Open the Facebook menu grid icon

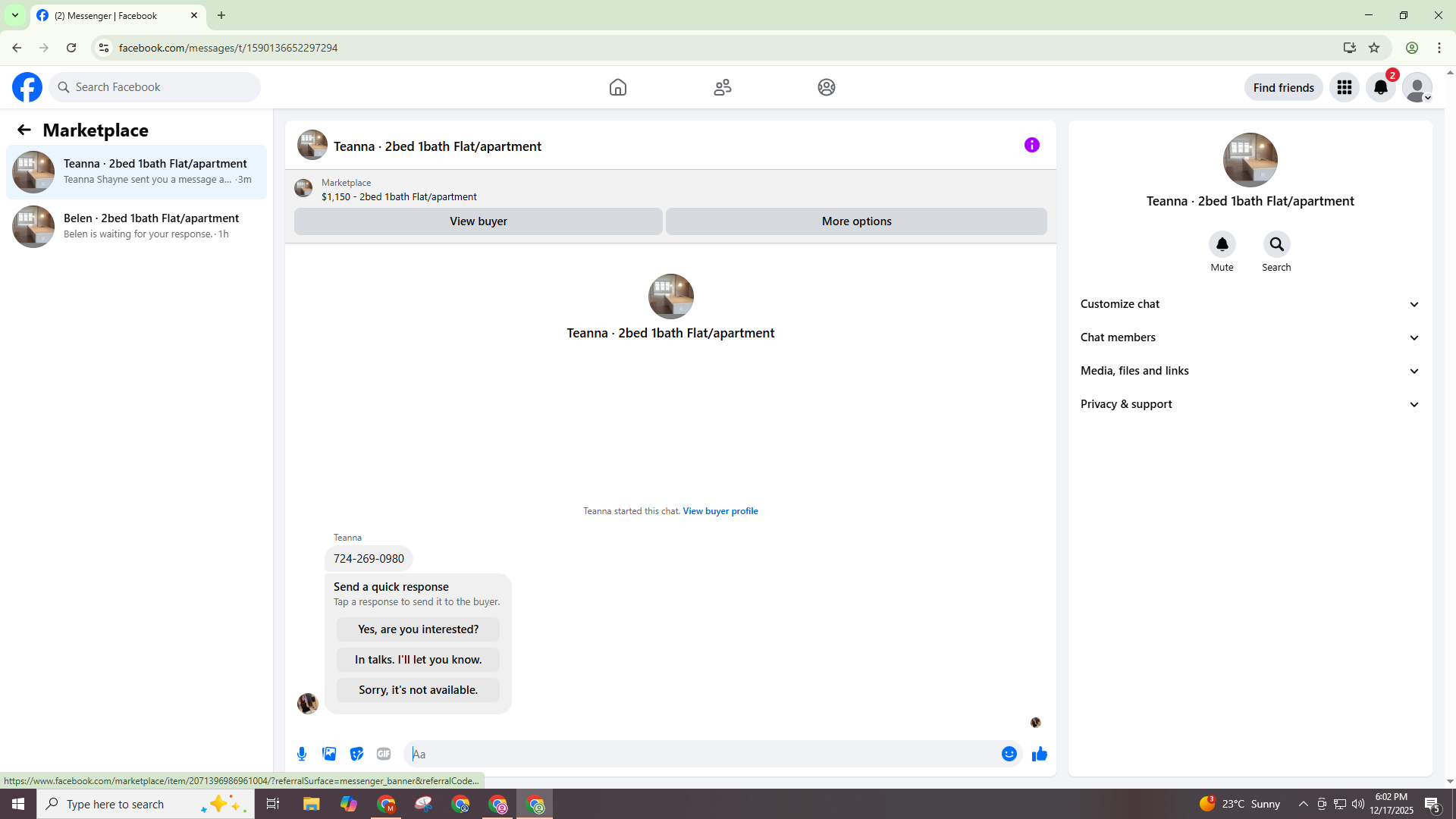click(x=1344, y=87)
